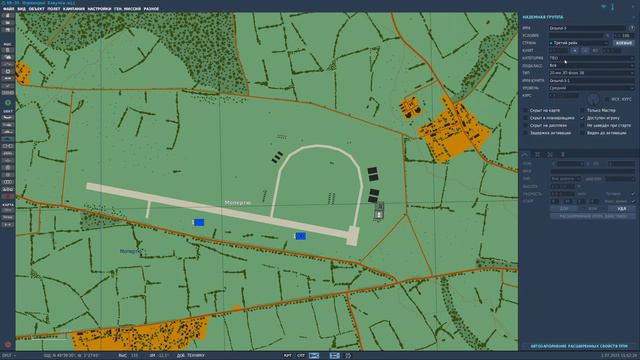The image size is (640, 360).
Task: Open the ОБЪЕКТ menu
Action: tap(37, 9)
